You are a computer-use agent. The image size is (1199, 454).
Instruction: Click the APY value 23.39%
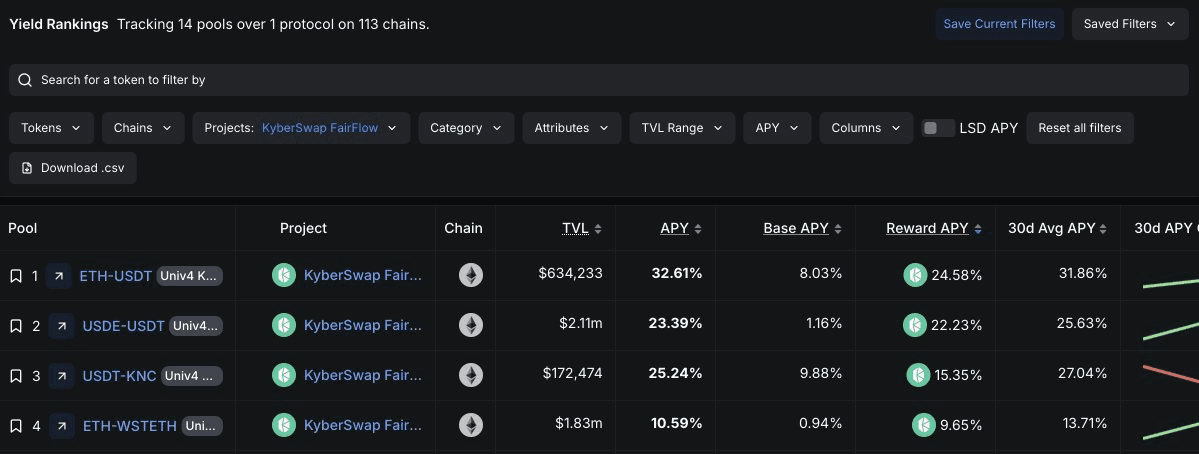pyautogui.click(x=675, y=323)
